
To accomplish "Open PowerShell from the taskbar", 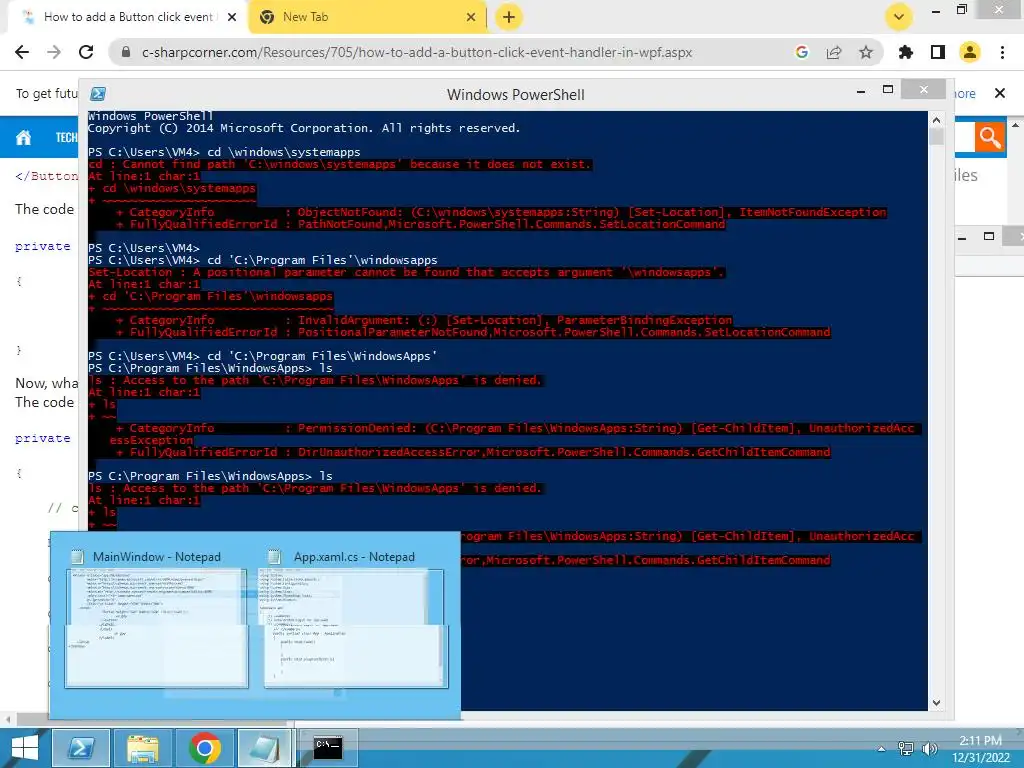I will pos(80,748).
